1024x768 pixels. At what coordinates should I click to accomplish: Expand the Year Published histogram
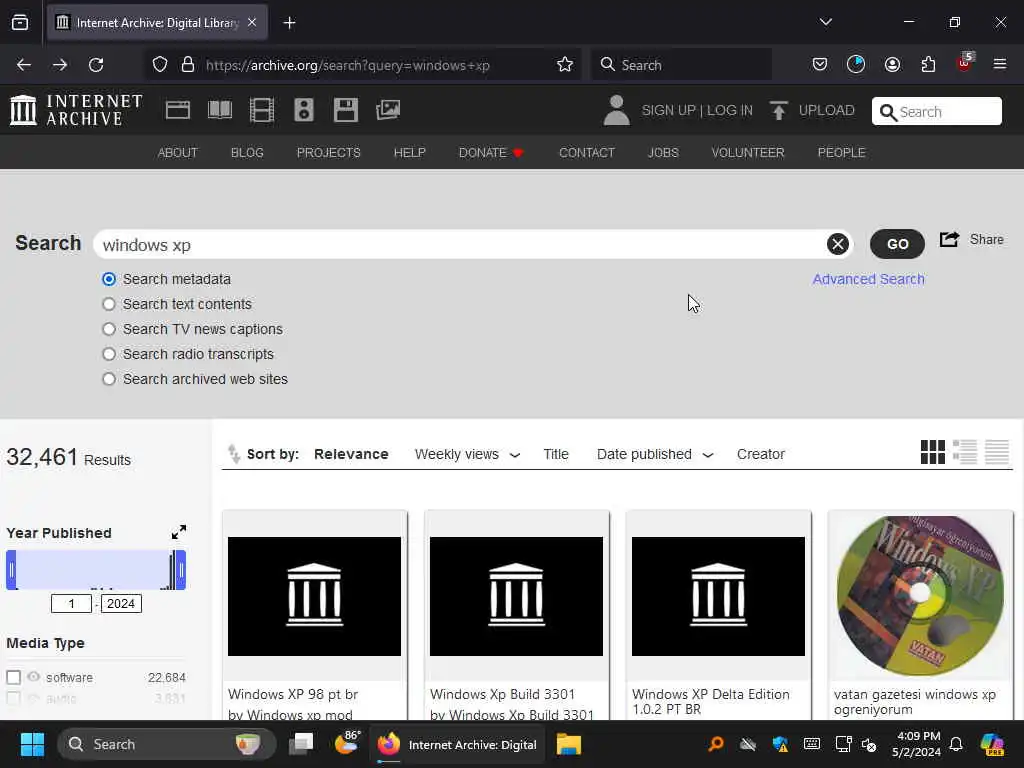click(x=178, y=532)
